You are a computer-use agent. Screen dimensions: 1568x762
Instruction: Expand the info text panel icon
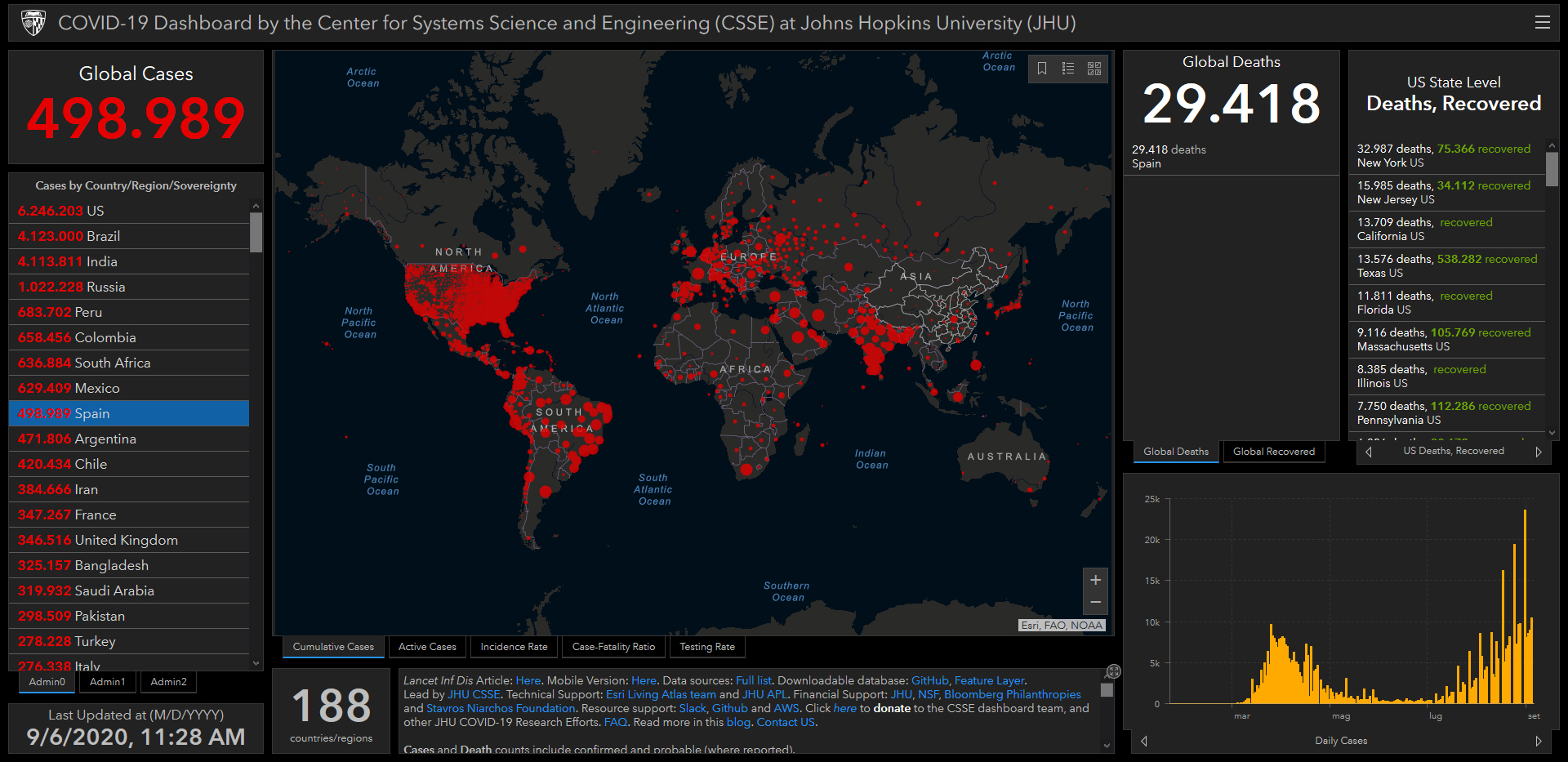point(1113,671)
